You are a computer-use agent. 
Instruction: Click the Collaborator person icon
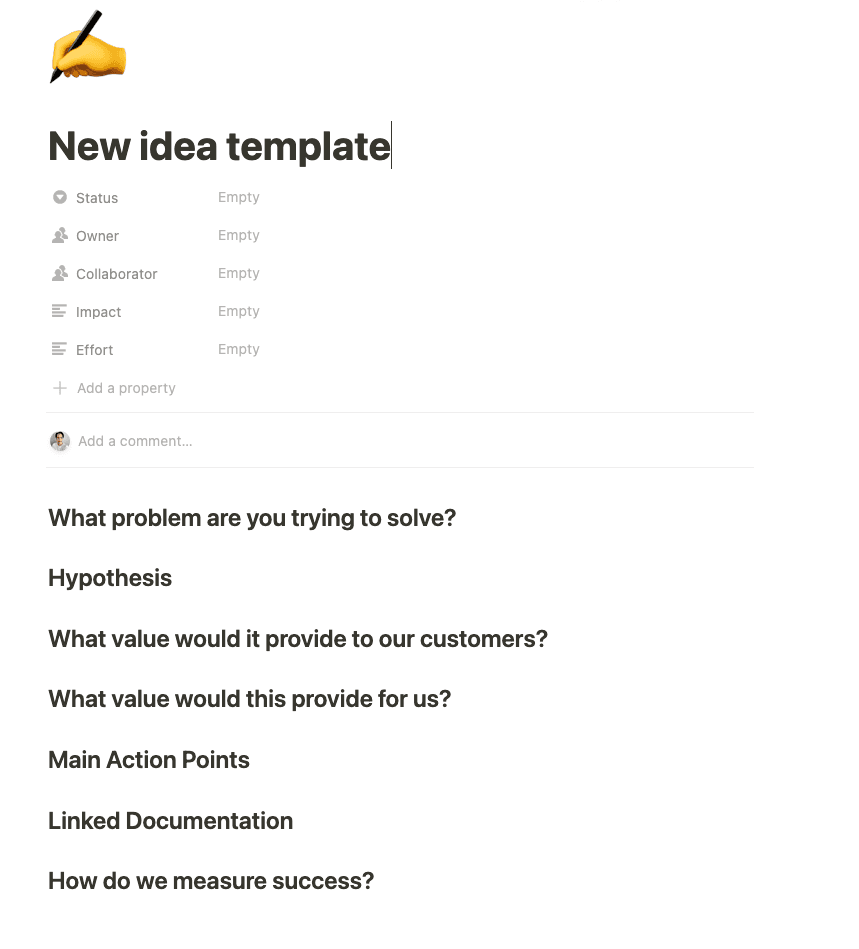[60, 273]
